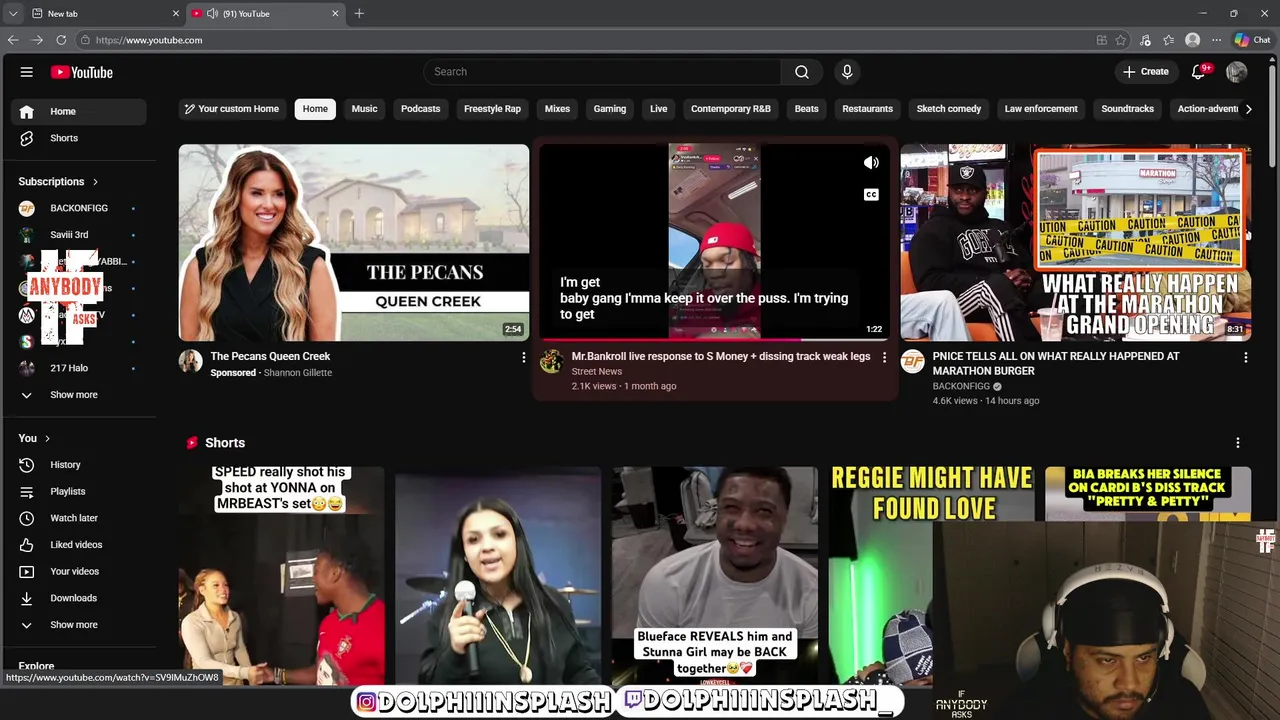Go back with browser back arrow
The image size is (1280, 720).
tap(13, 40)
